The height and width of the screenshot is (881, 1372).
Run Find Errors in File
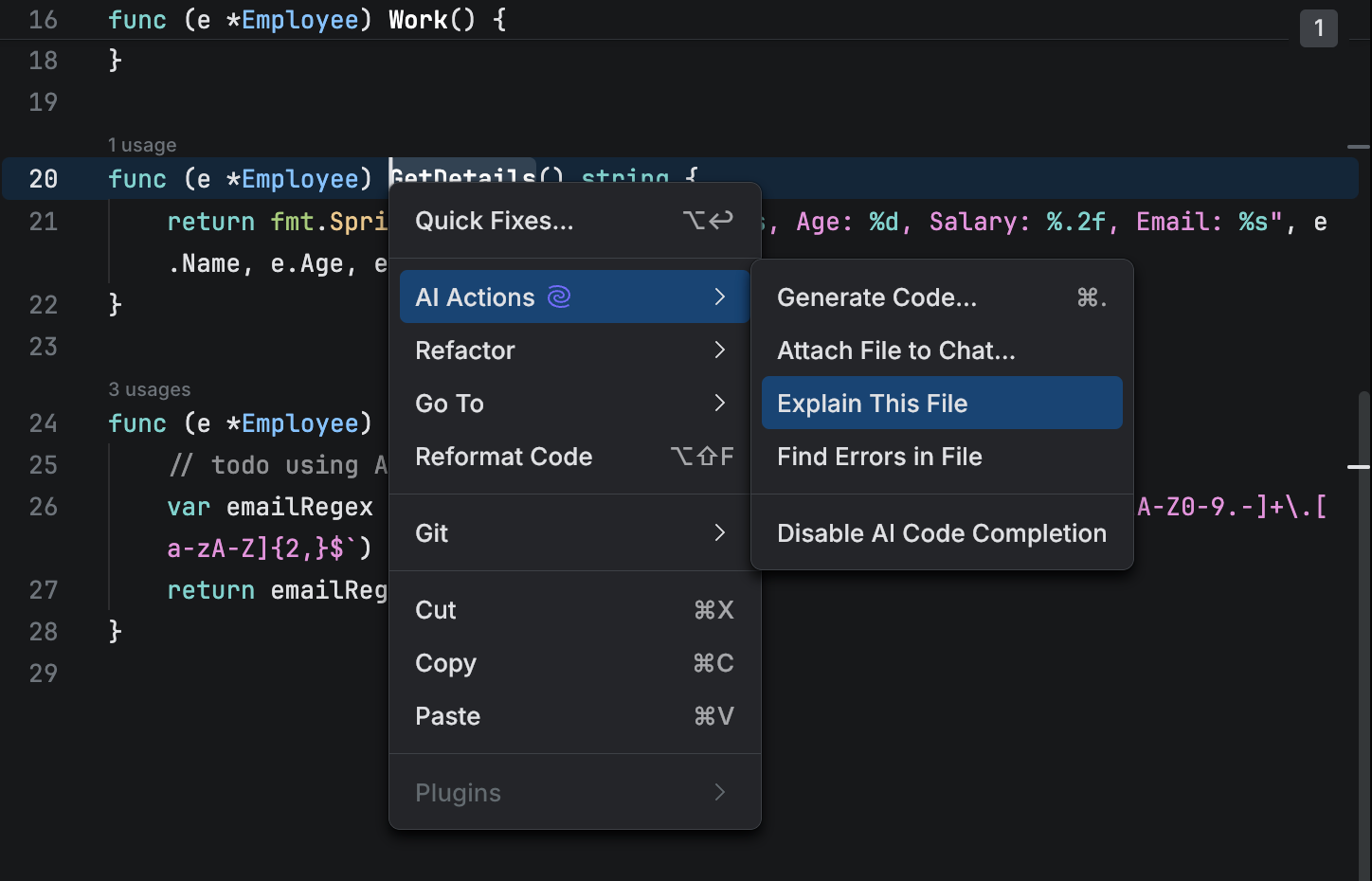[879, 456]
